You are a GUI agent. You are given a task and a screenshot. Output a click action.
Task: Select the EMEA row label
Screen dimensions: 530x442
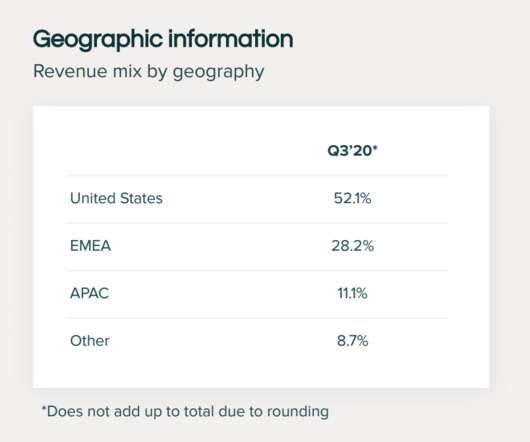pos(90,246)
